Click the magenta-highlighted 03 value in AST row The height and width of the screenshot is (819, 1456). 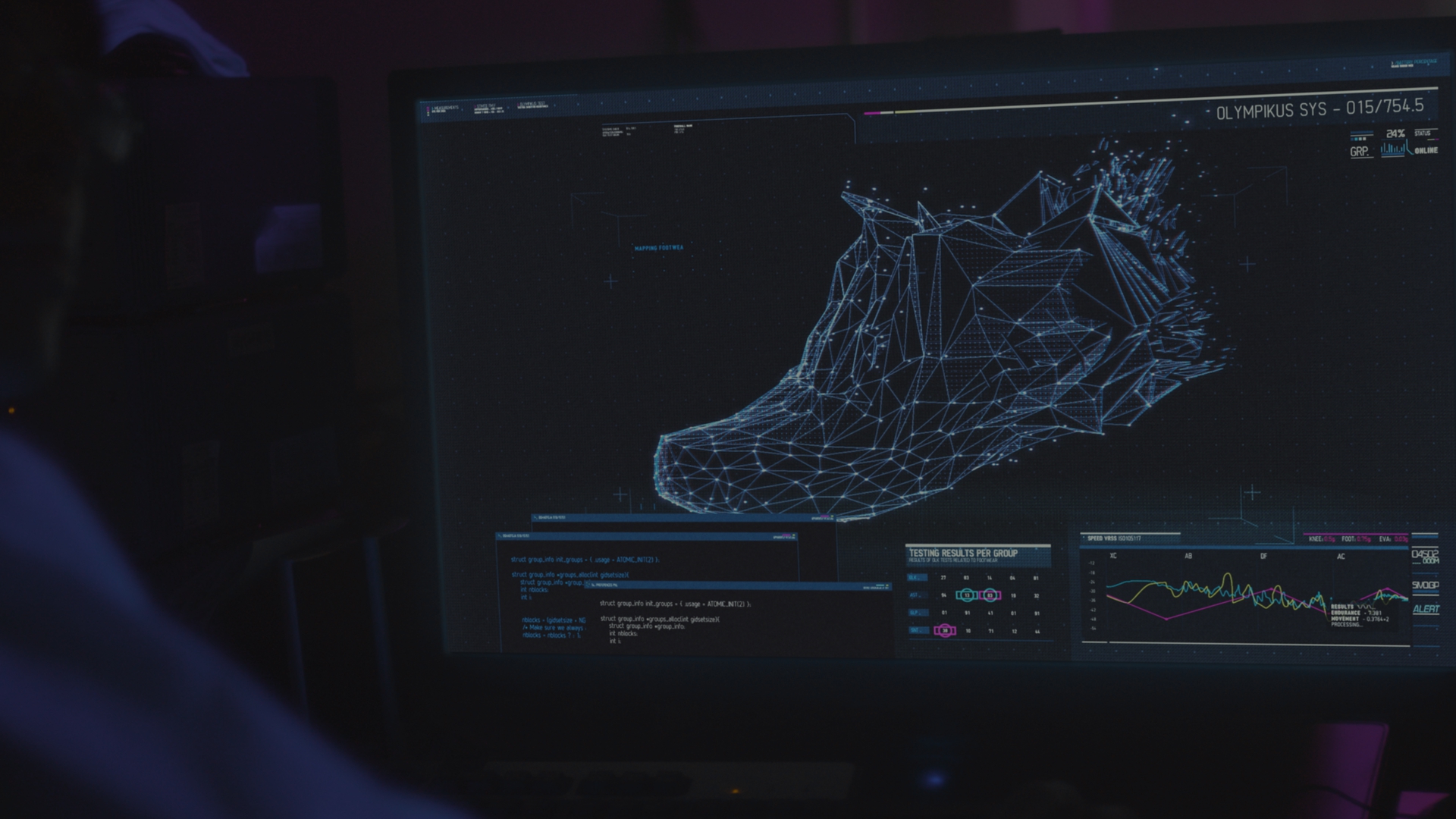coord(990,595)
